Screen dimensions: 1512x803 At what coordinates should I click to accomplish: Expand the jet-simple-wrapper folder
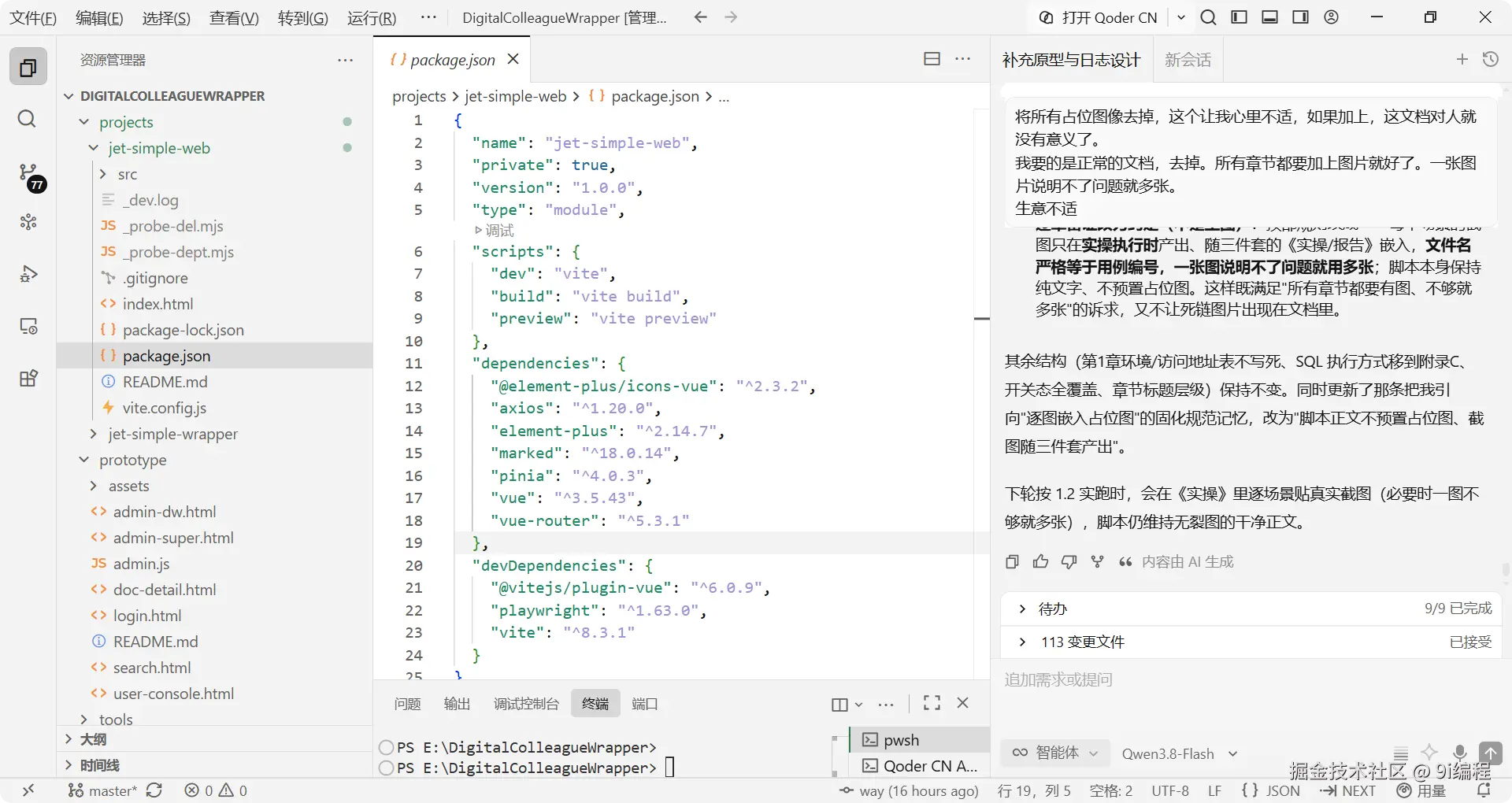tap(94, 434)
